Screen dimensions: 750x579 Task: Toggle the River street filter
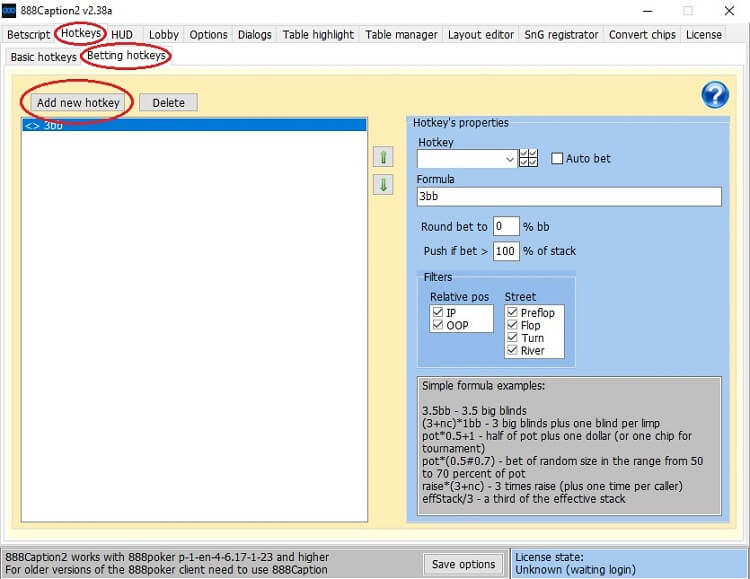[x=512, y=350]
